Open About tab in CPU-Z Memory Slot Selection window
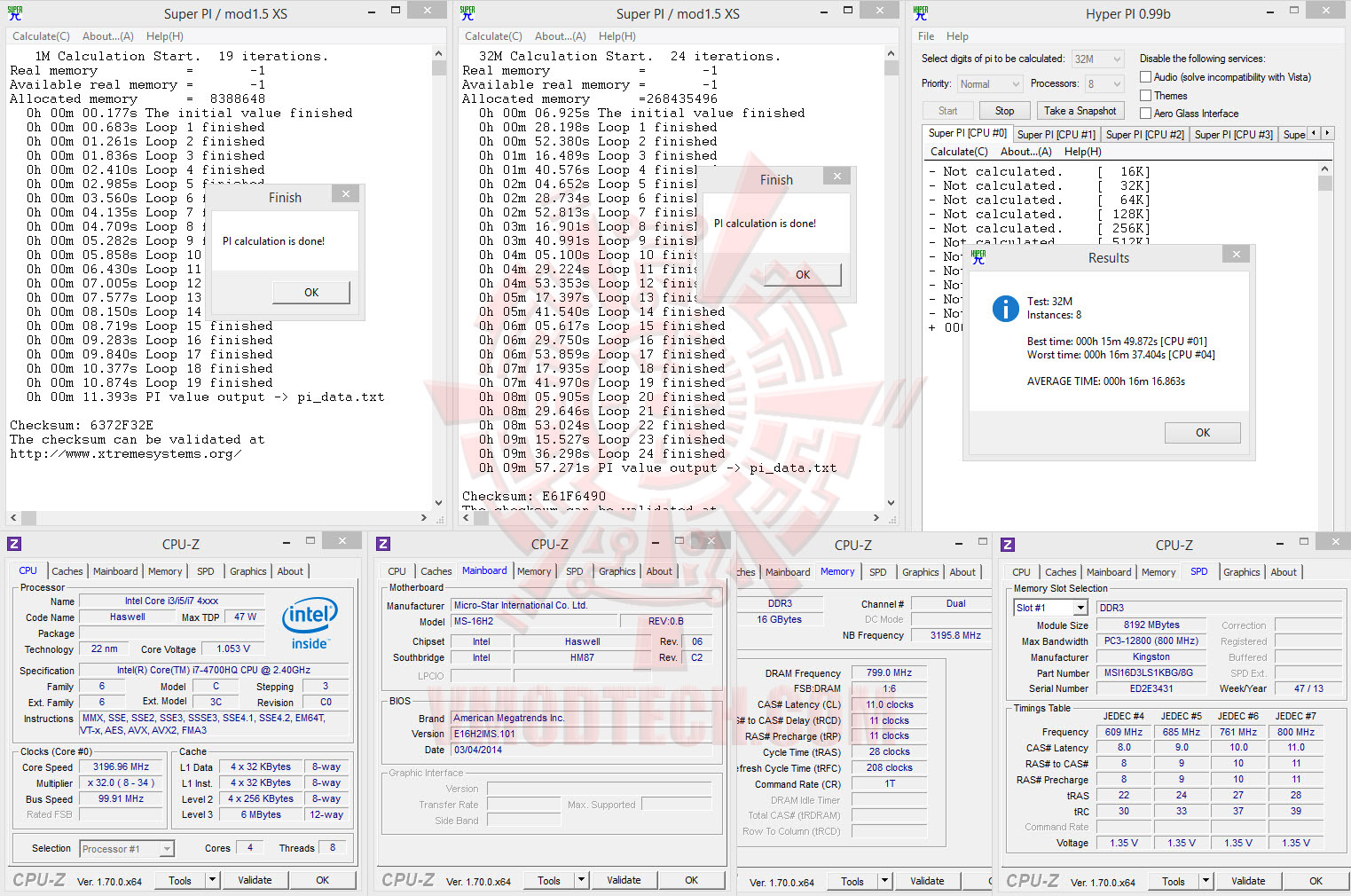Viewport: 1351px width, 896px height. click(x=1283, y=572)
